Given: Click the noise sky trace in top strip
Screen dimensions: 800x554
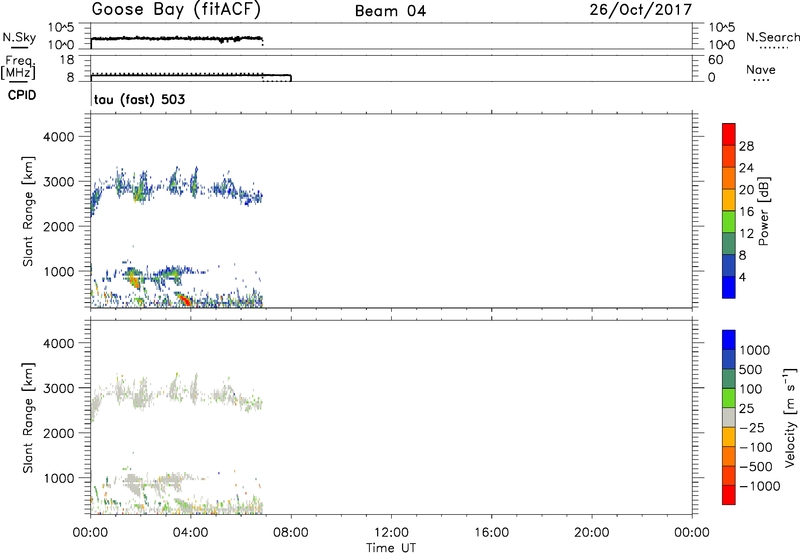Looking at the screenshot, I should pos(177,39).
